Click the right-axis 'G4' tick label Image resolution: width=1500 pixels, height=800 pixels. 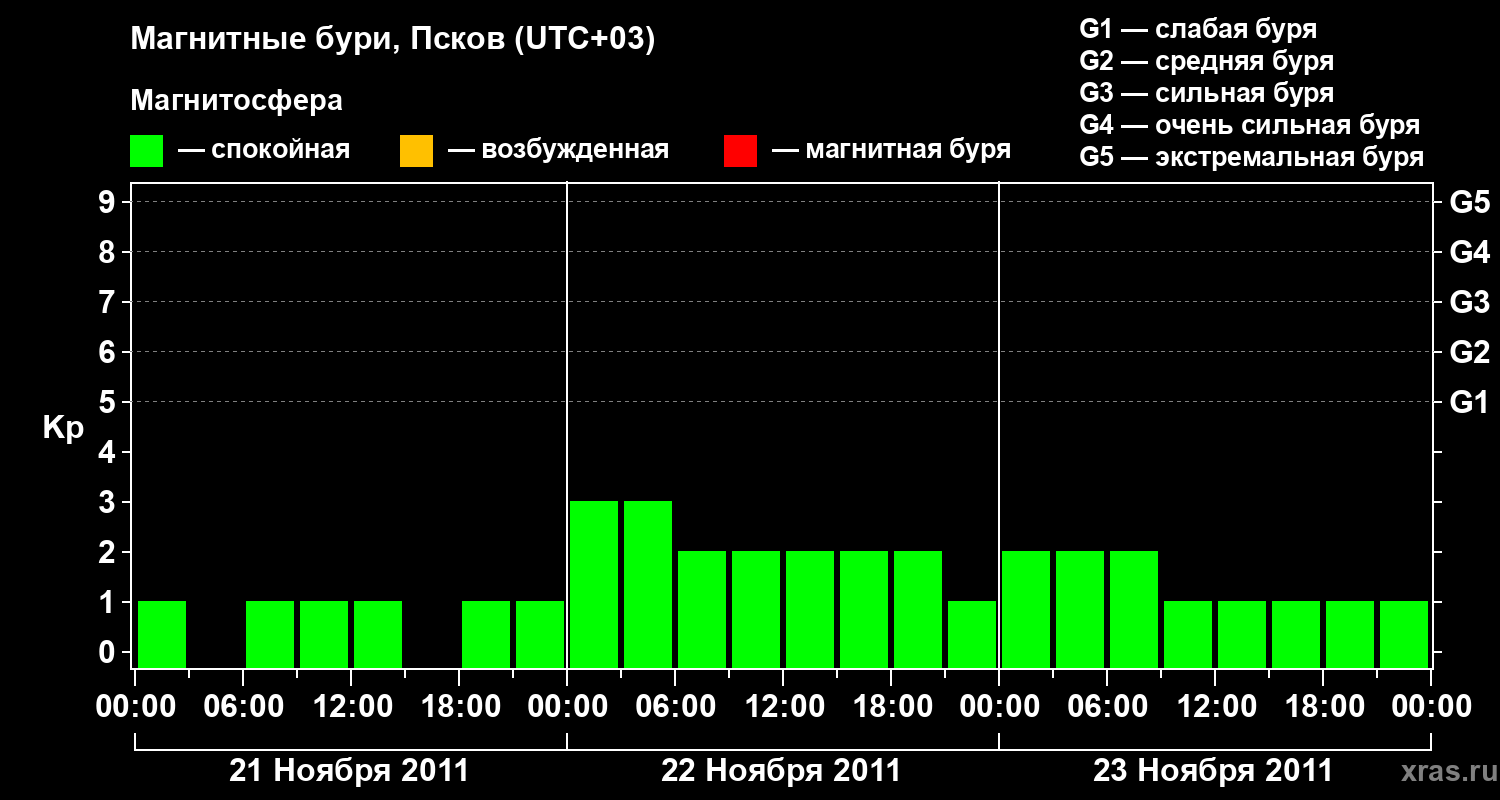1470,252
